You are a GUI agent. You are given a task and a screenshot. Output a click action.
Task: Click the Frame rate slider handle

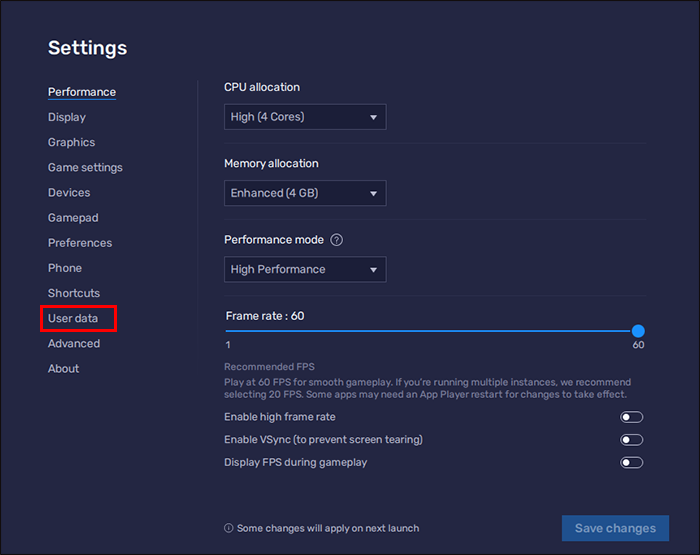(x=638, y=331)
